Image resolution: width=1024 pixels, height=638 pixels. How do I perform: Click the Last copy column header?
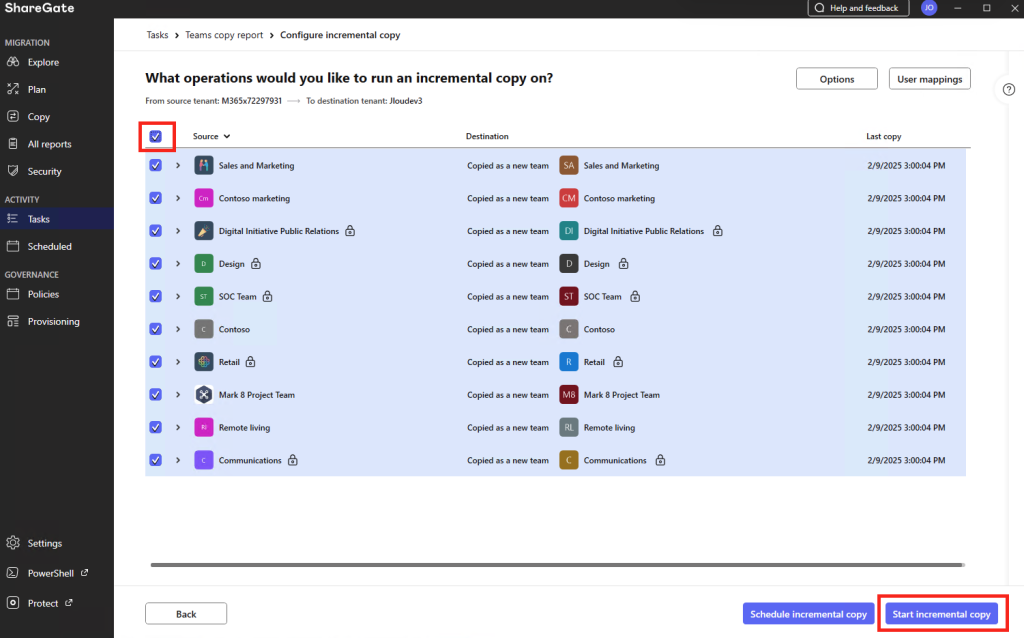pos(884,136)
